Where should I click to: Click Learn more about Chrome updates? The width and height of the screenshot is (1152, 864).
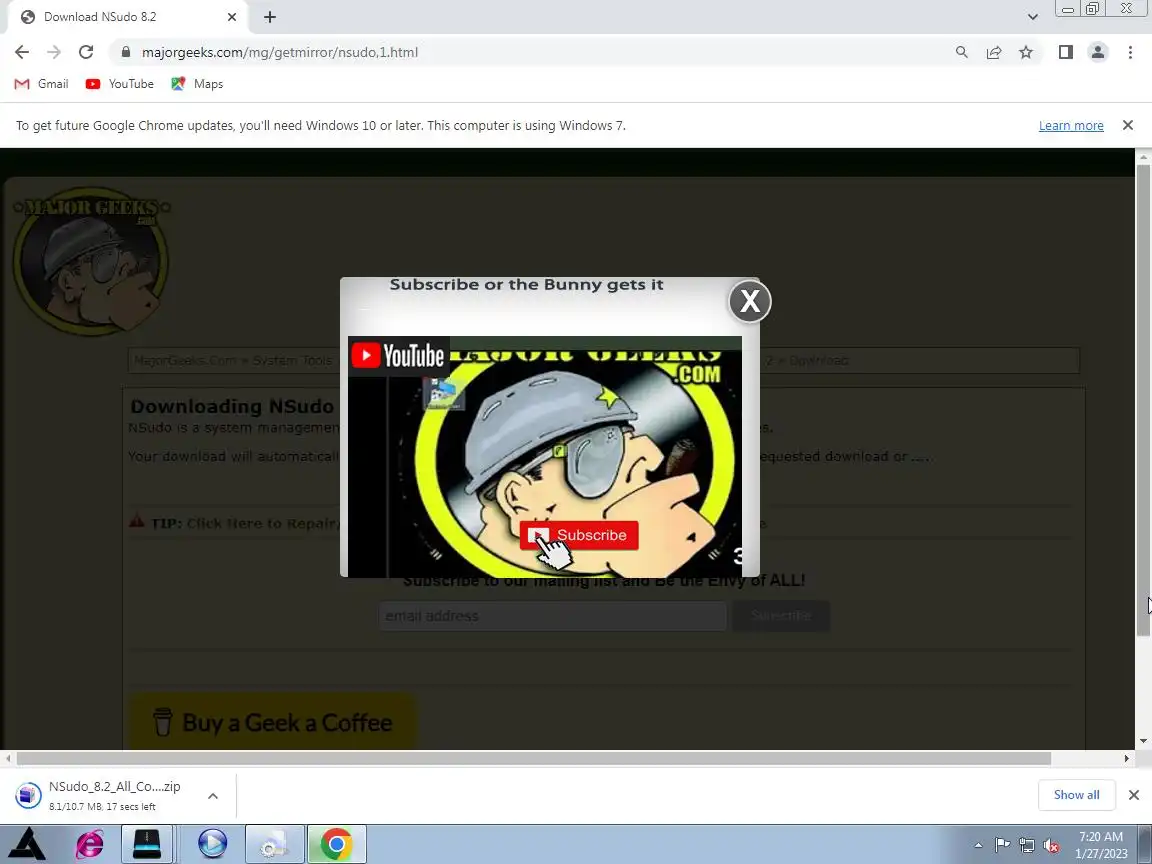[1070, 126]
